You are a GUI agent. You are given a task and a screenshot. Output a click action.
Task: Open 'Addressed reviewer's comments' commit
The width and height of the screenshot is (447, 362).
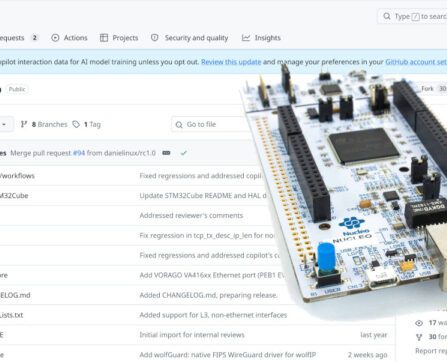click(191, 215)
